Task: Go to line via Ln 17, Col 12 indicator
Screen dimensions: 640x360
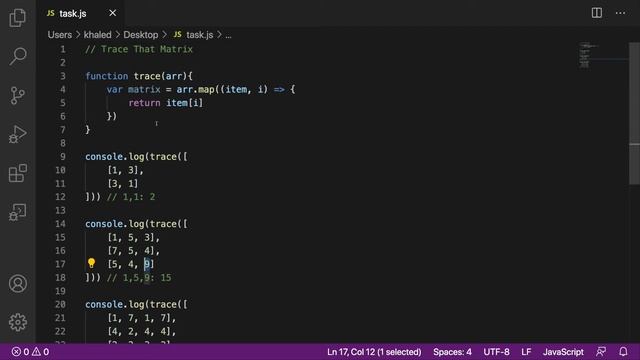Action: click(374, 352)
